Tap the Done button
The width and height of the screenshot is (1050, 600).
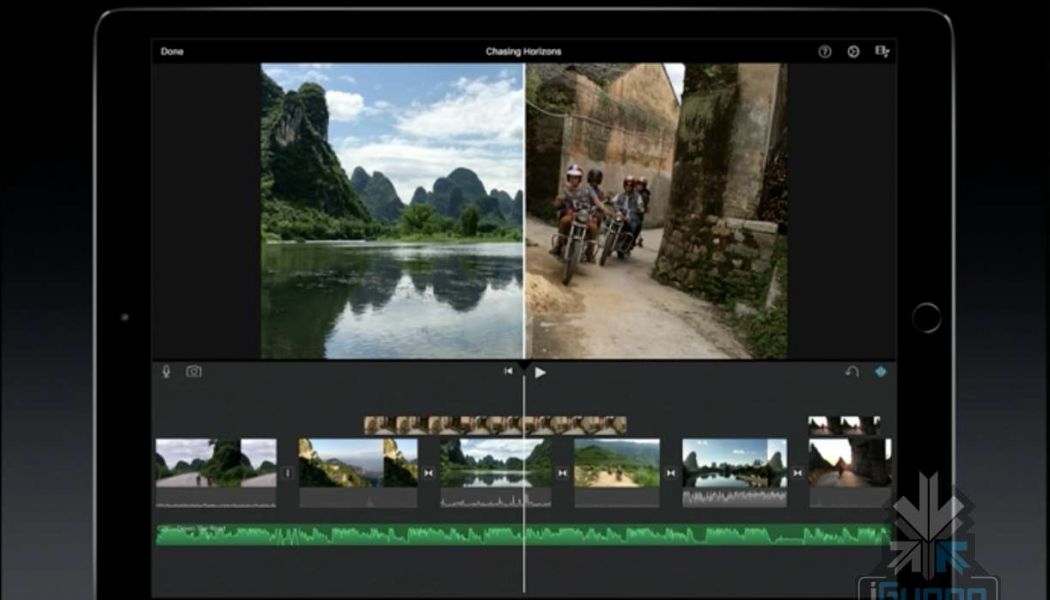[x=172, y=52]
